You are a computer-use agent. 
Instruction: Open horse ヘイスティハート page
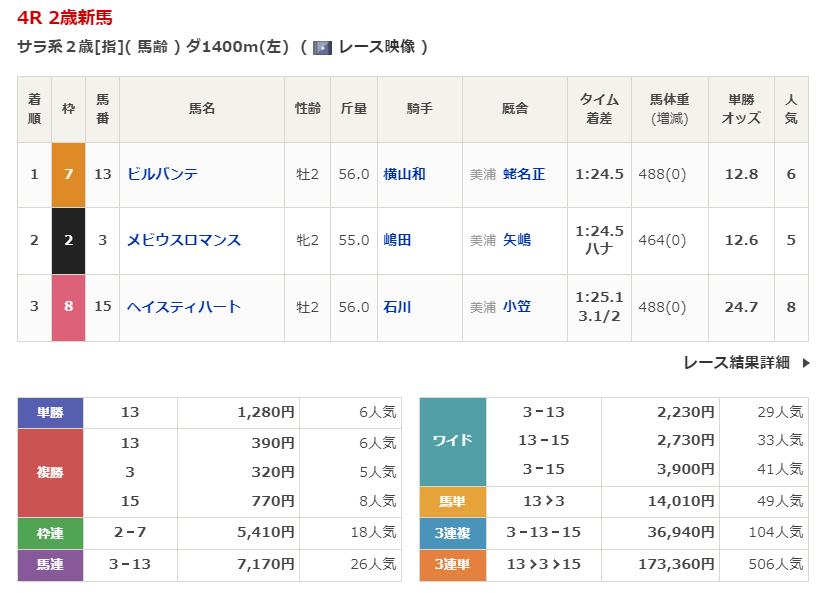184,307
